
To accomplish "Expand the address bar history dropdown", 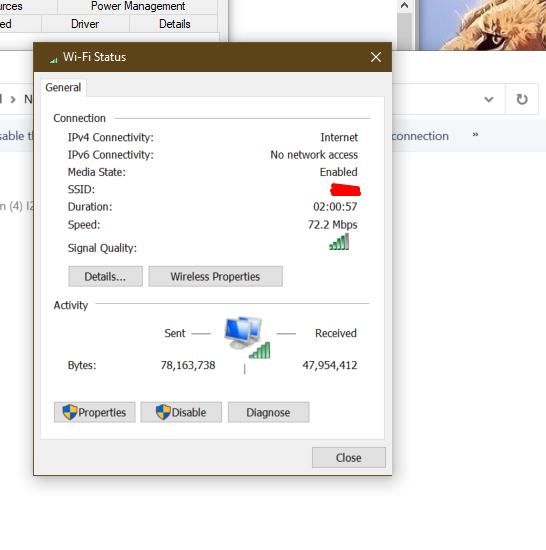I will (x=489, y=99).
